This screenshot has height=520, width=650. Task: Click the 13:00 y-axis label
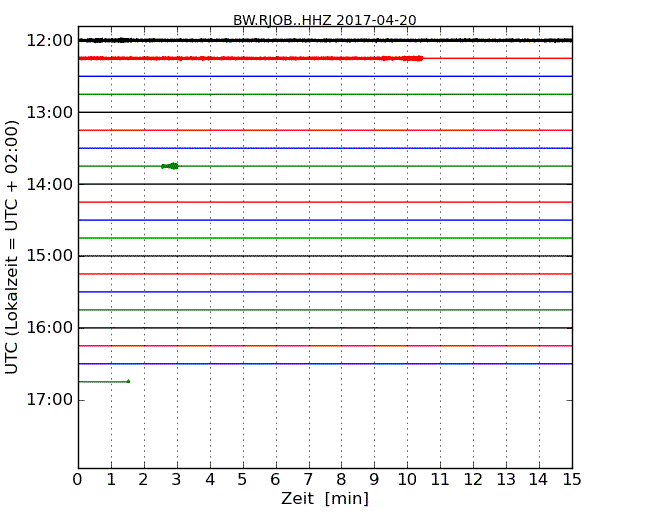click(x=49, y=112)
